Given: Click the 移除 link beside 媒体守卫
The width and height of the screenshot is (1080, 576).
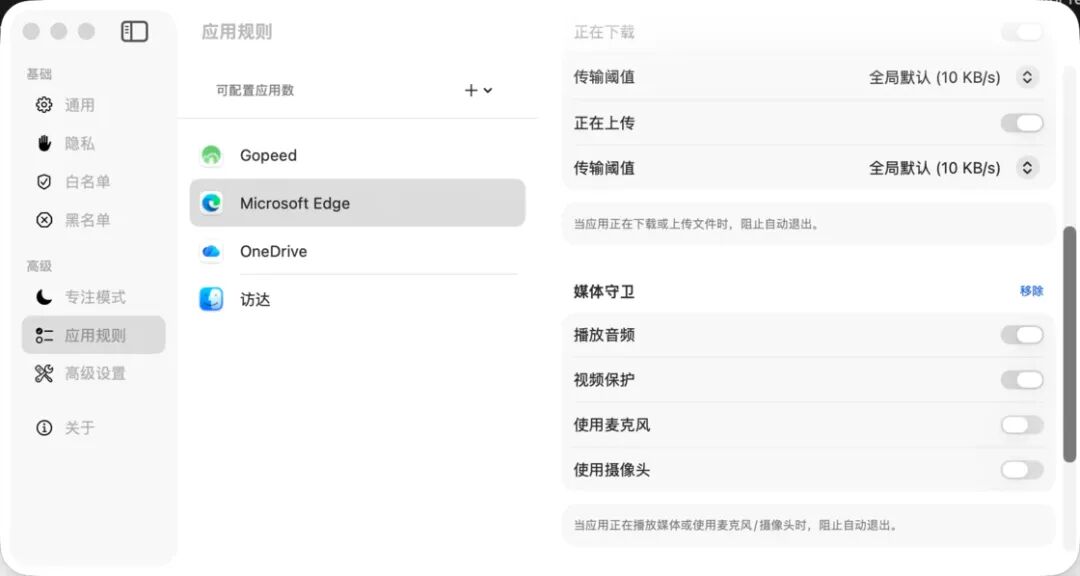Looking at the screenshot, I should pos(1031,291).
